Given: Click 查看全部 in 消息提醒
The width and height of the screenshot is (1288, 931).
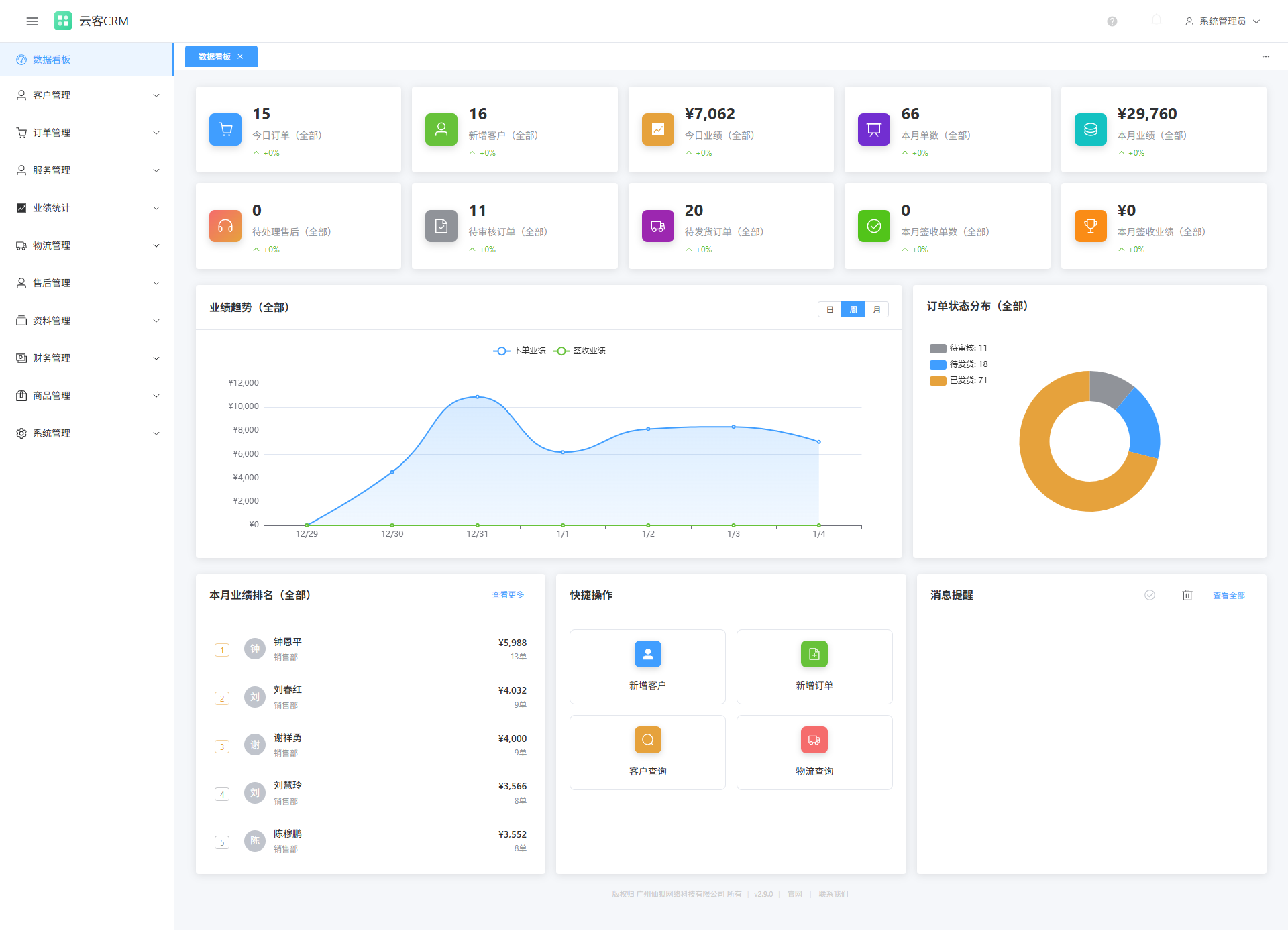Looking at the screenshot, I should (1228, 595).
